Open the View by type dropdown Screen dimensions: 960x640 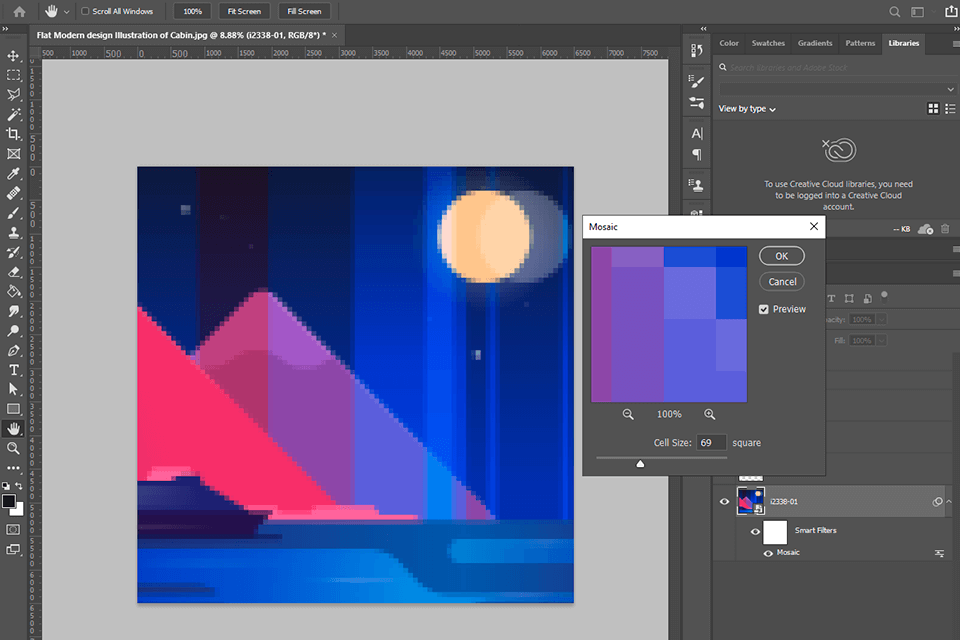pyautogui.click(x=747, y=109)
